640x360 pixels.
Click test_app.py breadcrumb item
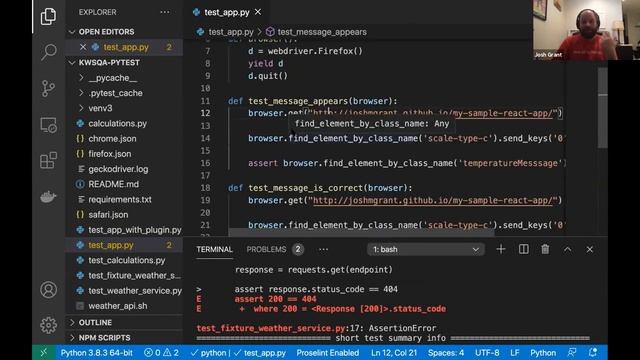click(225, 32)
